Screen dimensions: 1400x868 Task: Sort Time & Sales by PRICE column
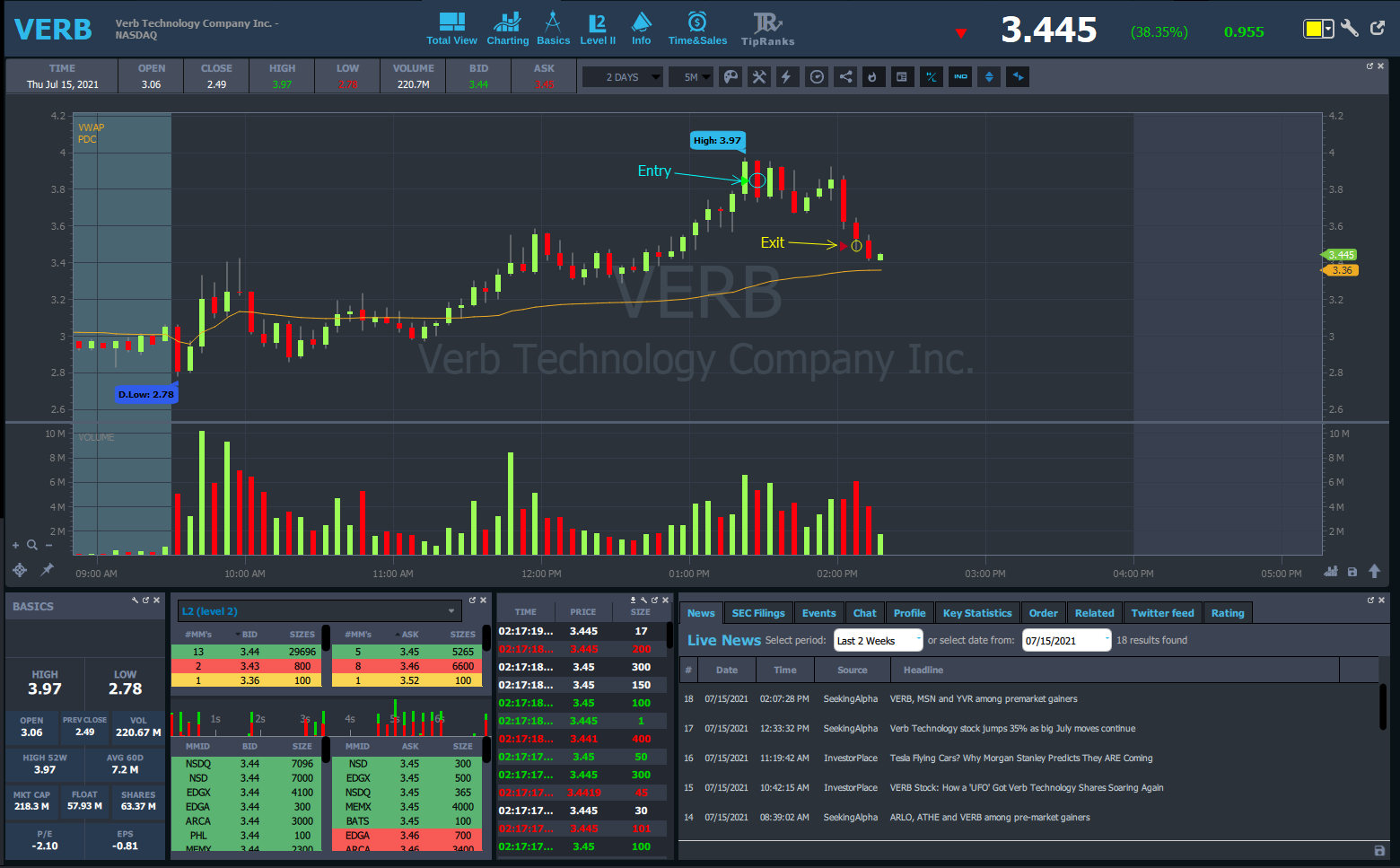click(582, 612)
